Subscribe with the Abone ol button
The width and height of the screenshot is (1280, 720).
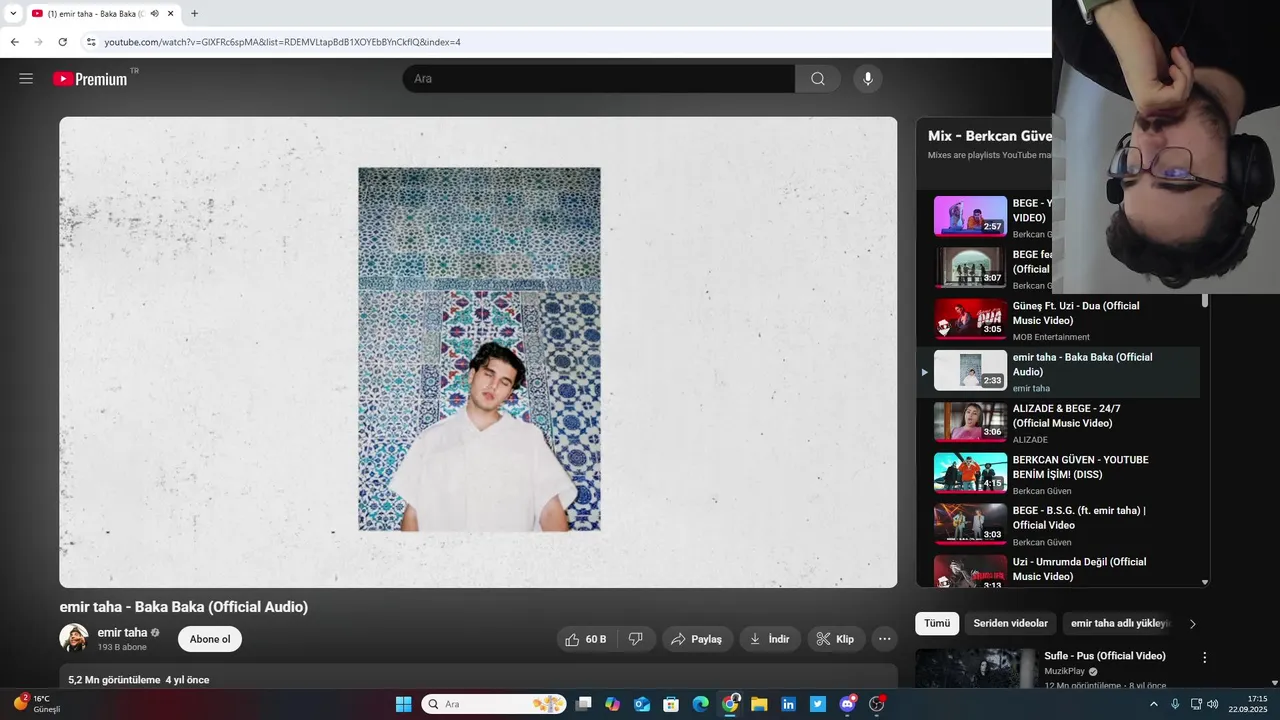tap(210, 639)
